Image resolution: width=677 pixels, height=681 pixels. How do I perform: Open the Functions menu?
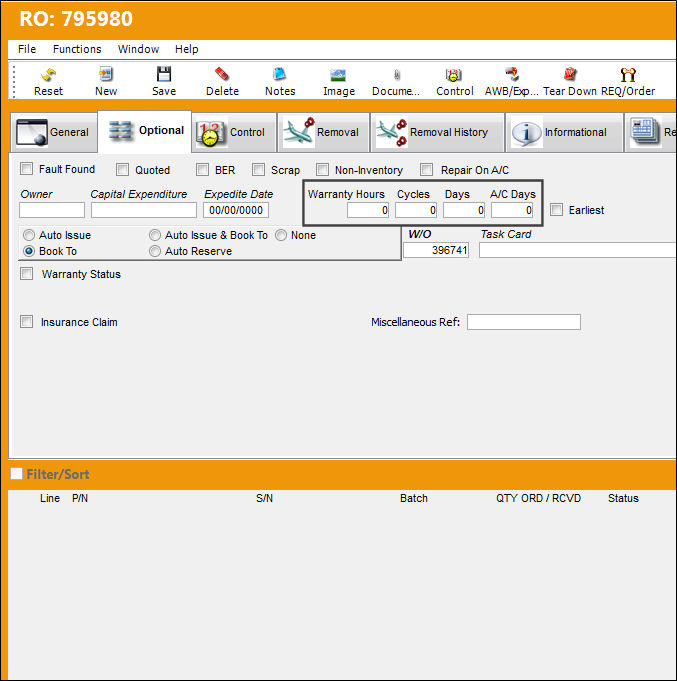tap(77, 49)
